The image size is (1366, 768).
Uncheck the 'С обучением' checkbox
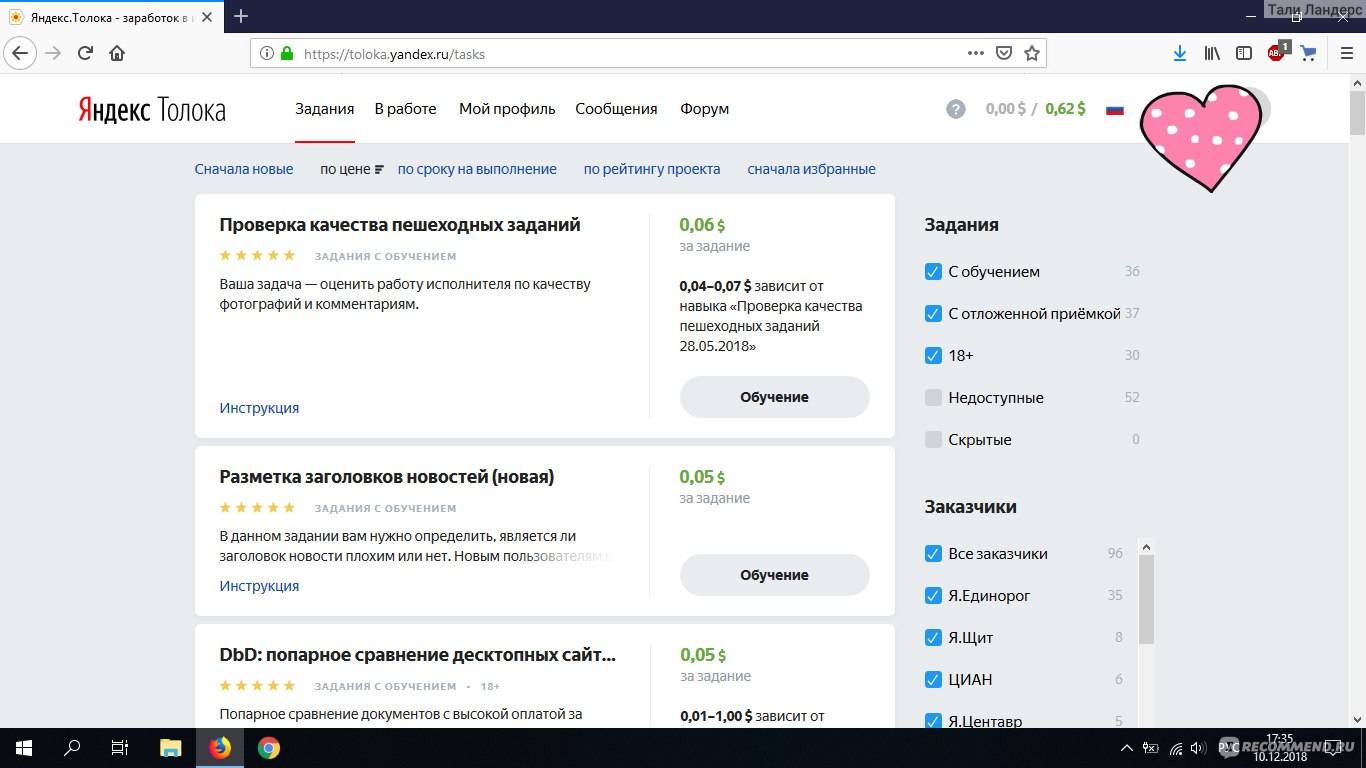click(933, 272)
